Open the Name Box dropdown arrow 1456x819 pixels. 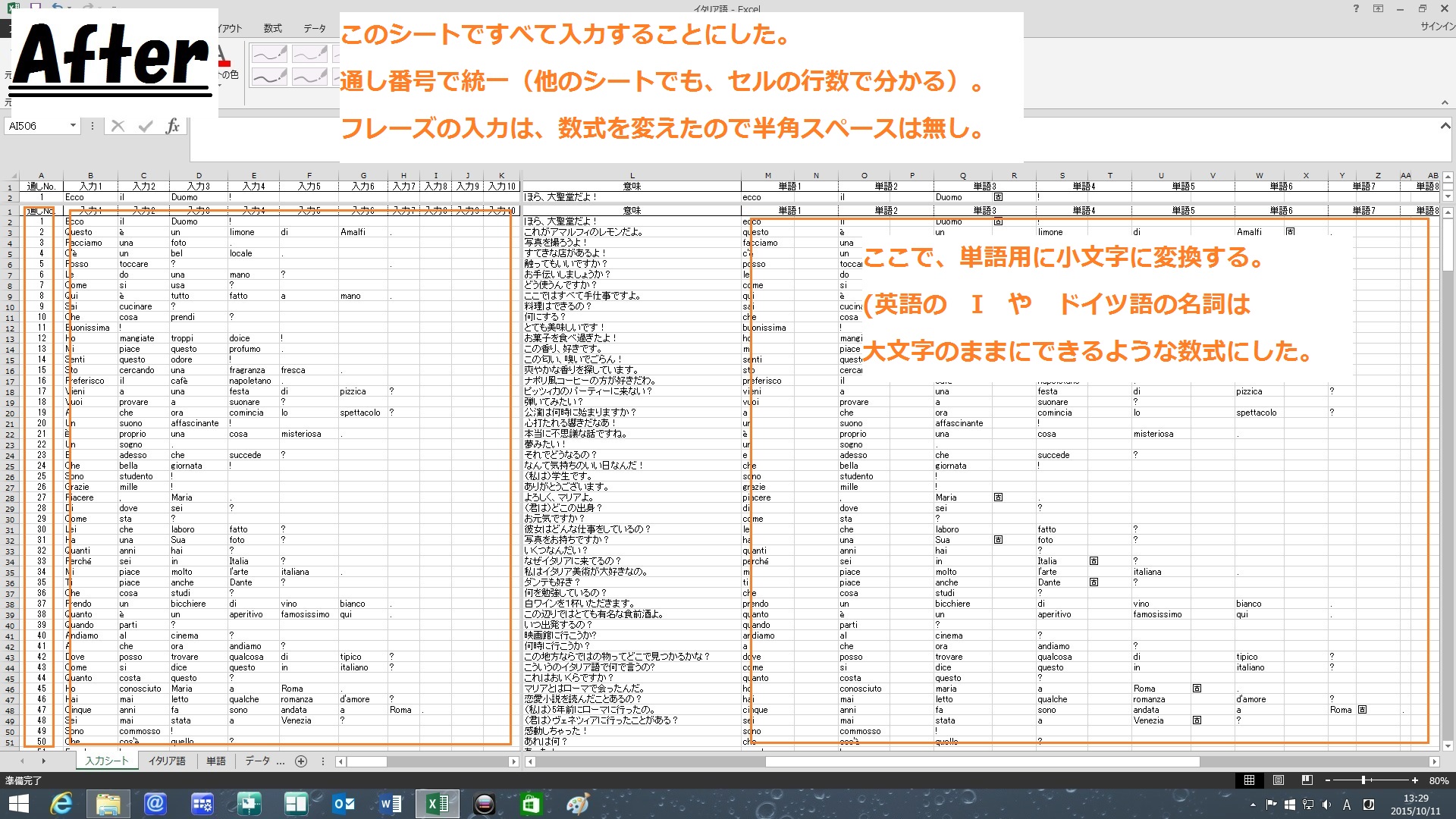(73, 126)
